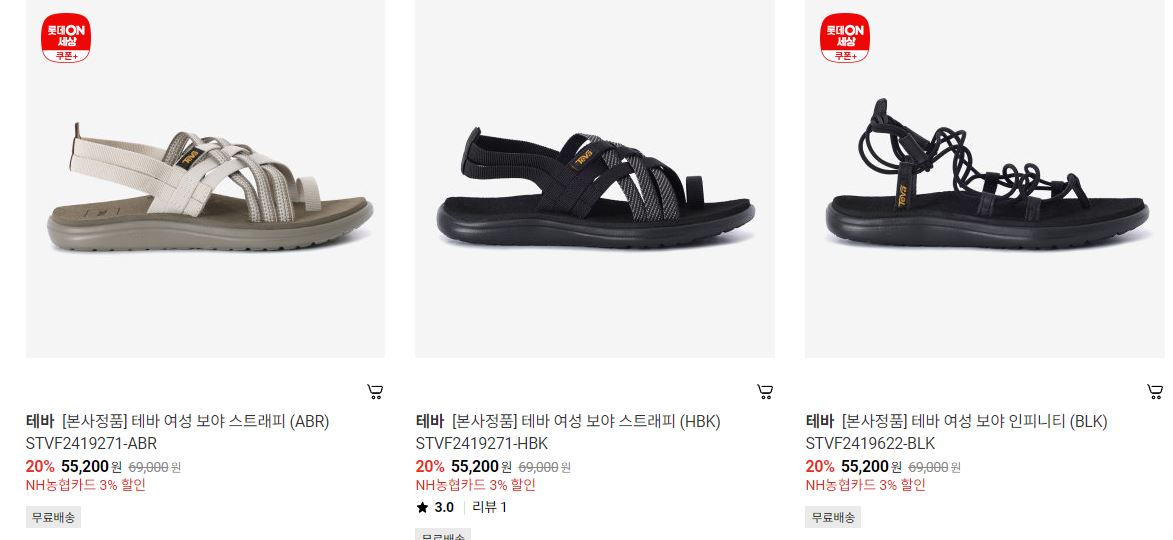Screen dimensions: 1173x540
Task: Click model code STVF2419271-ABR
Action: tap(91, 444)
